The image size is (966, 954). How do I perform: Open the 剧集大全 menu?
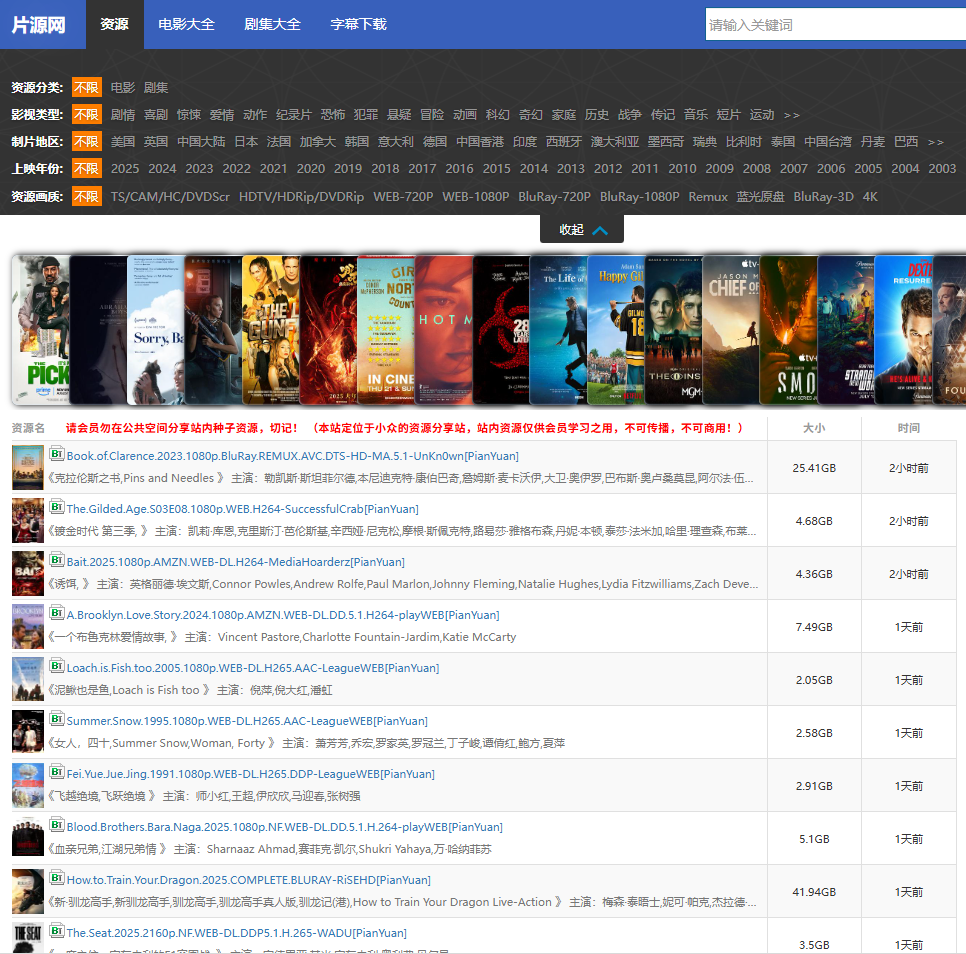272,24
